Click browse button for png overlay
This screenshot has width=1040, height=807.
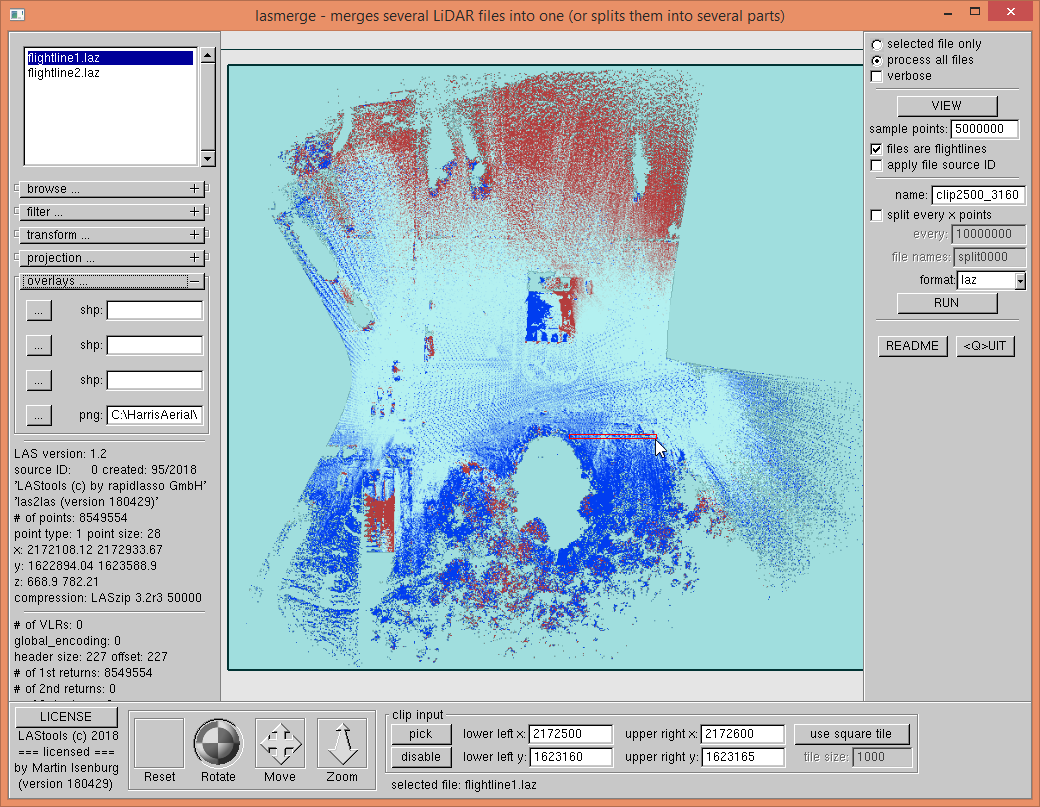coord(38,414)
